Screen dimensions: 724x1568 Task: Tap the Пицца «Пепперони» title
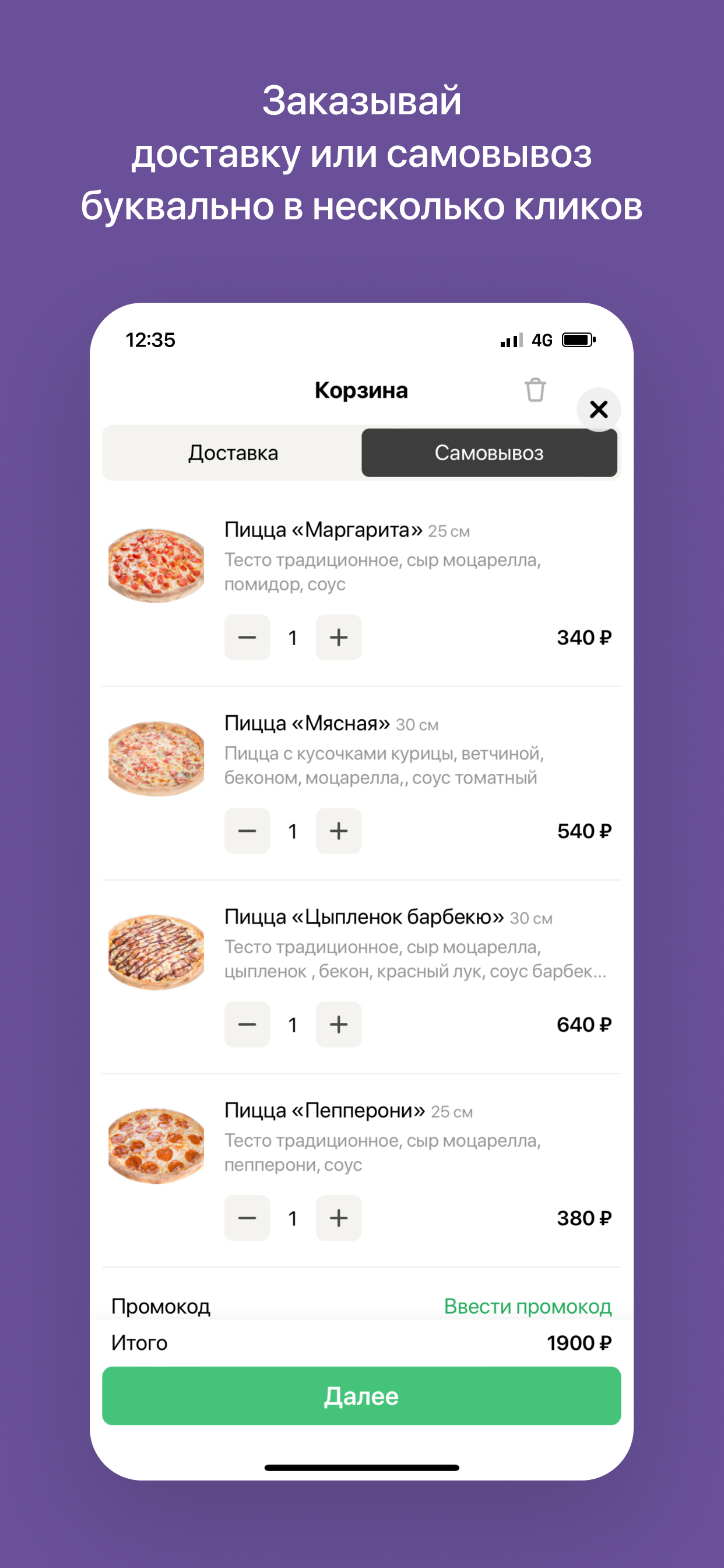coord(325,1110)
